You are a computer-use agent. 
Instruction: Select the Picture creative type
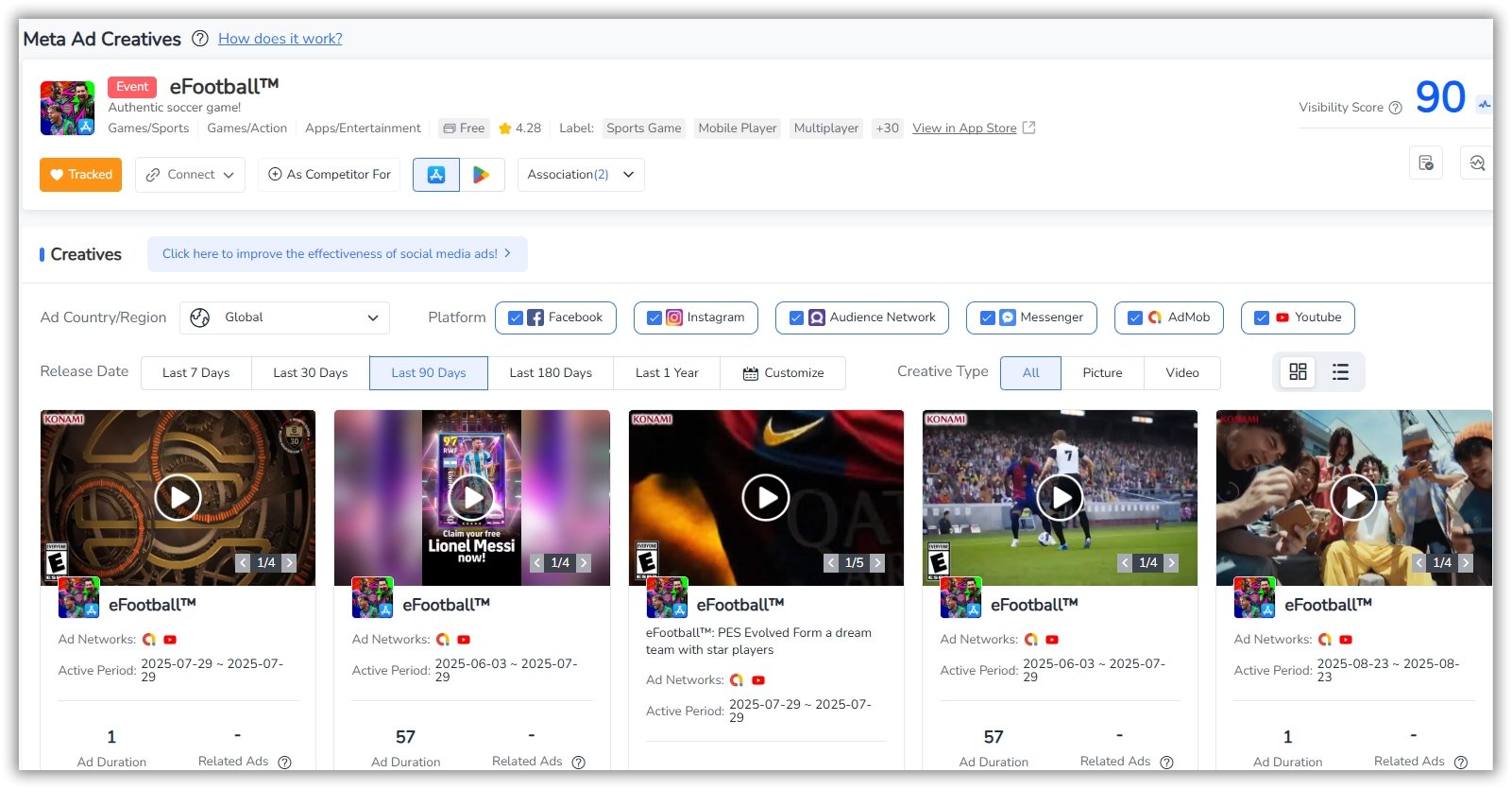pyautogui.click(x=1103, y=373)
